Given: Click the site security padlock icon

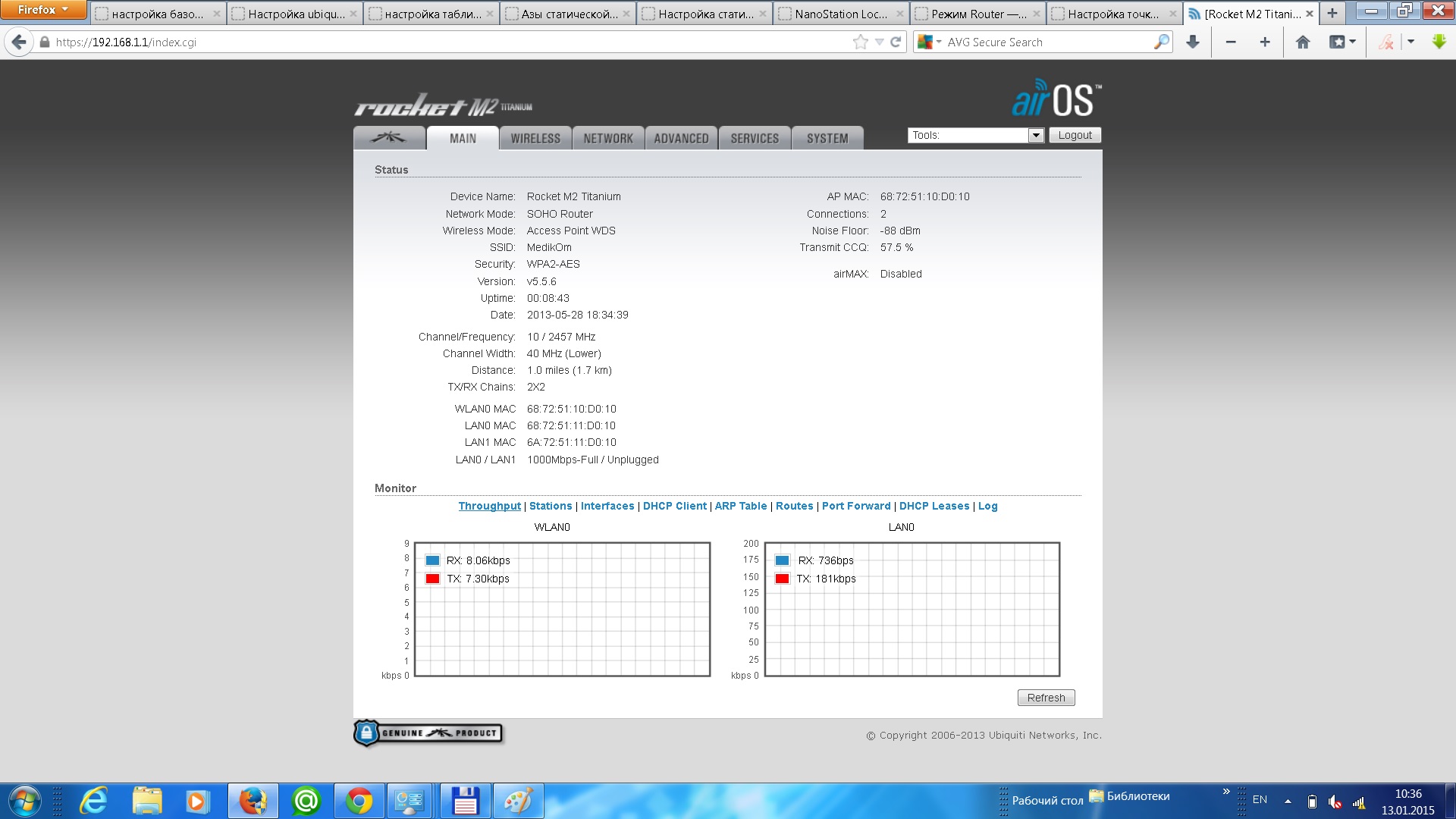Looking at the screenshot, I should 45,42.
